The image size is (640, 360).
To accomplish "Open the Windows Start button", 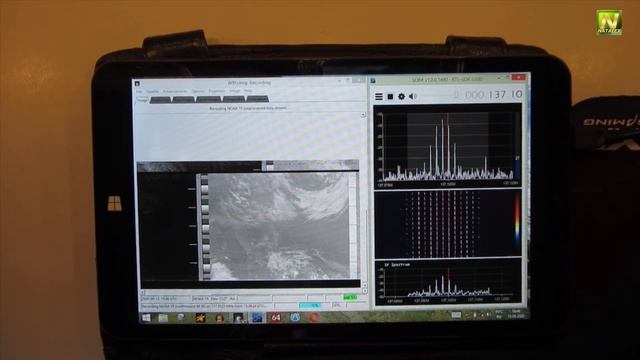I will tap(146, 318).
